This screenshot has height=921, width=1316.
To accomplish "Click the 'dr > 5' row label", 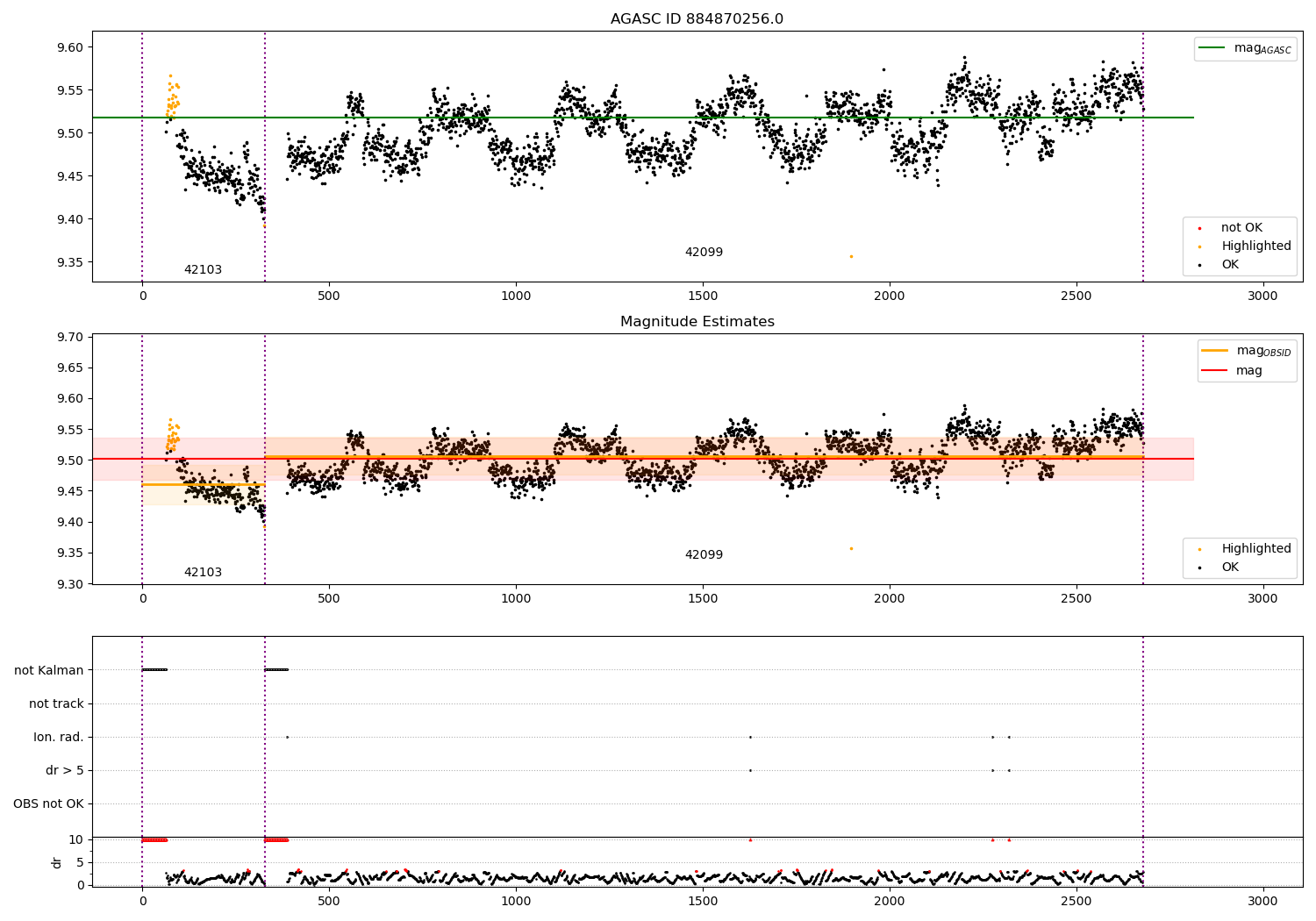I will click(x=65, y=771).
